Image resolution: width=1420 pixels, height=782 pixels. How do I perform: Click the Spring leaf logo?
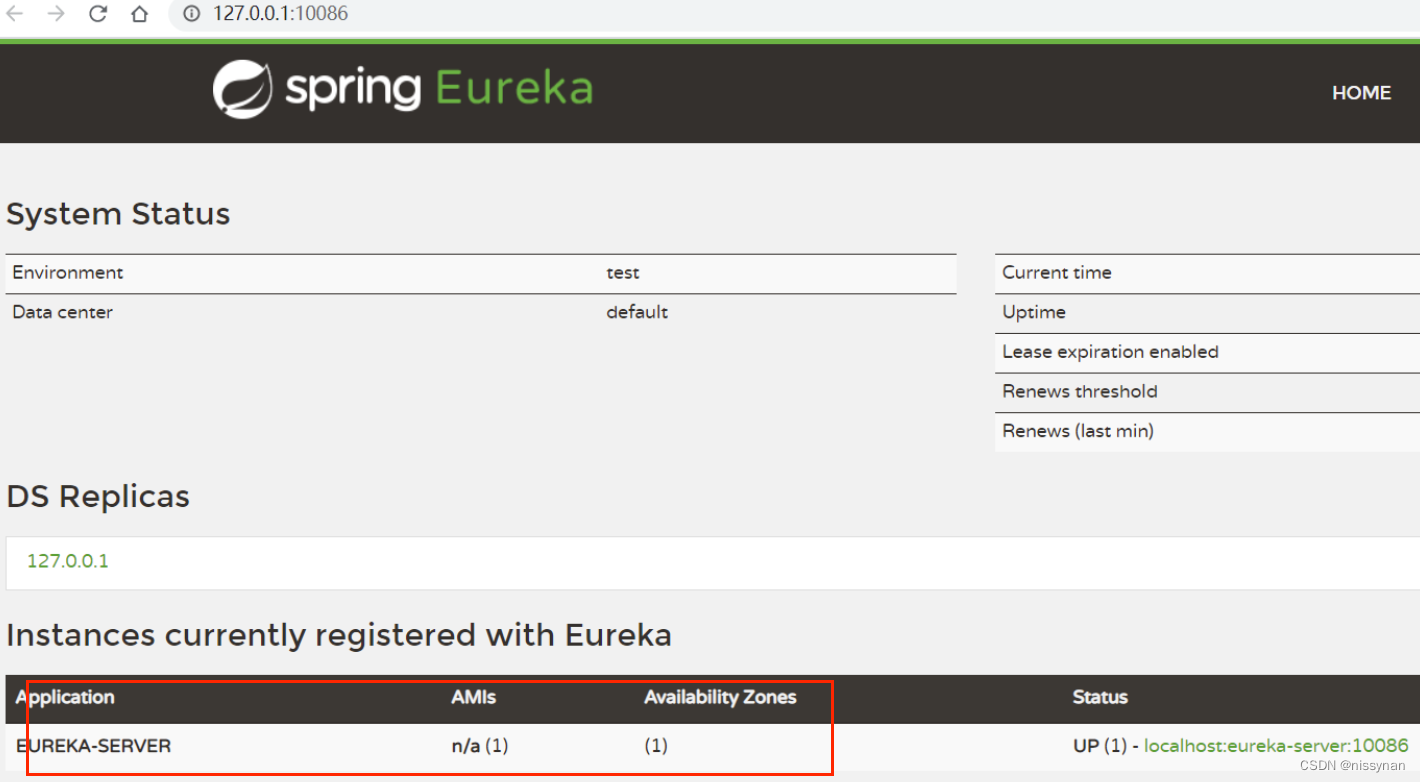tap(242, 89)
